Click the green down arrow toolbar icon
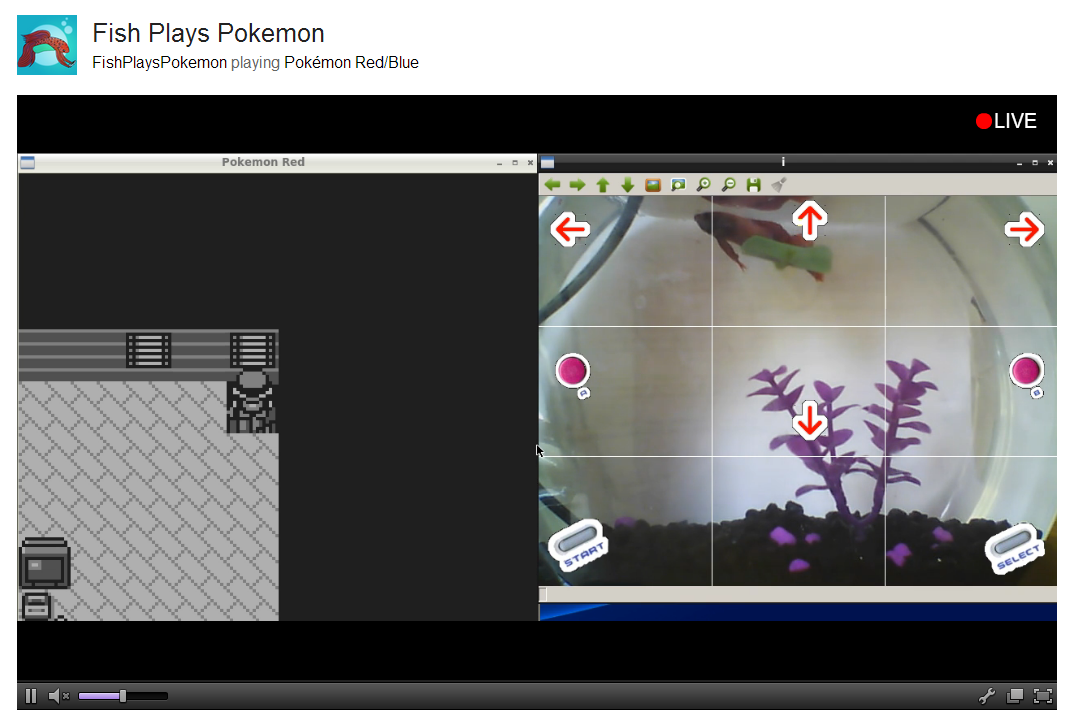The width and height of the screenshot is (1074, 712). pyautogui.click(x=627, y=185)
